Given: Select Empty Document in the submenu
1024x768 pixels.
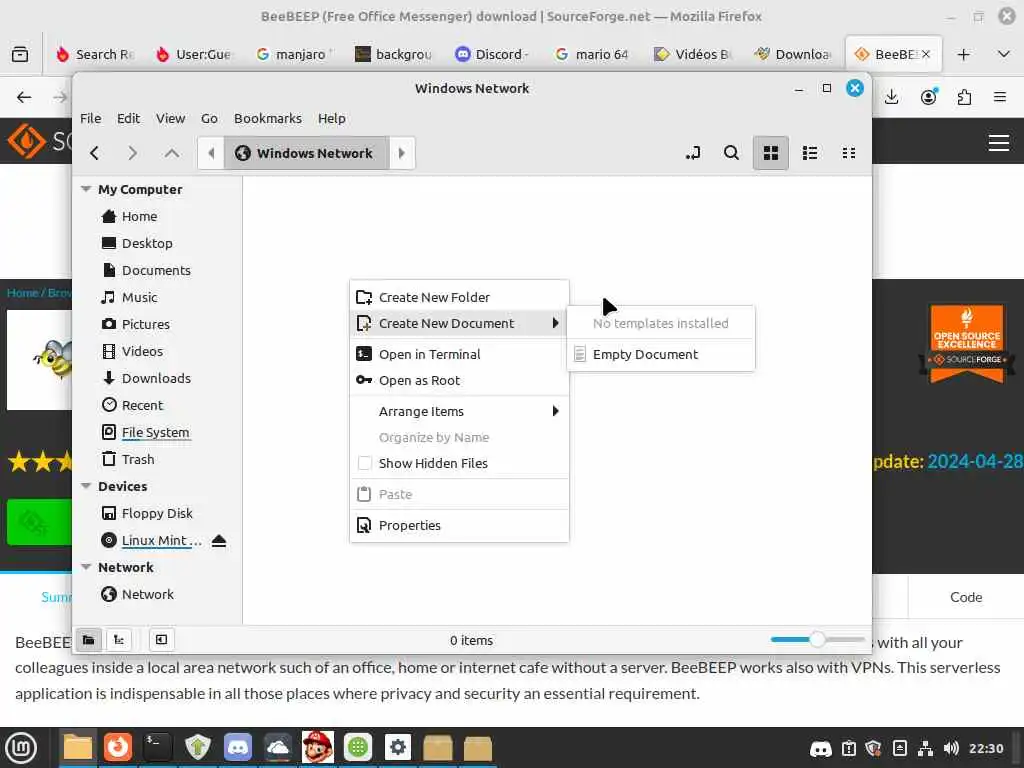Looking at the screenshot, I should click(661, 354).
